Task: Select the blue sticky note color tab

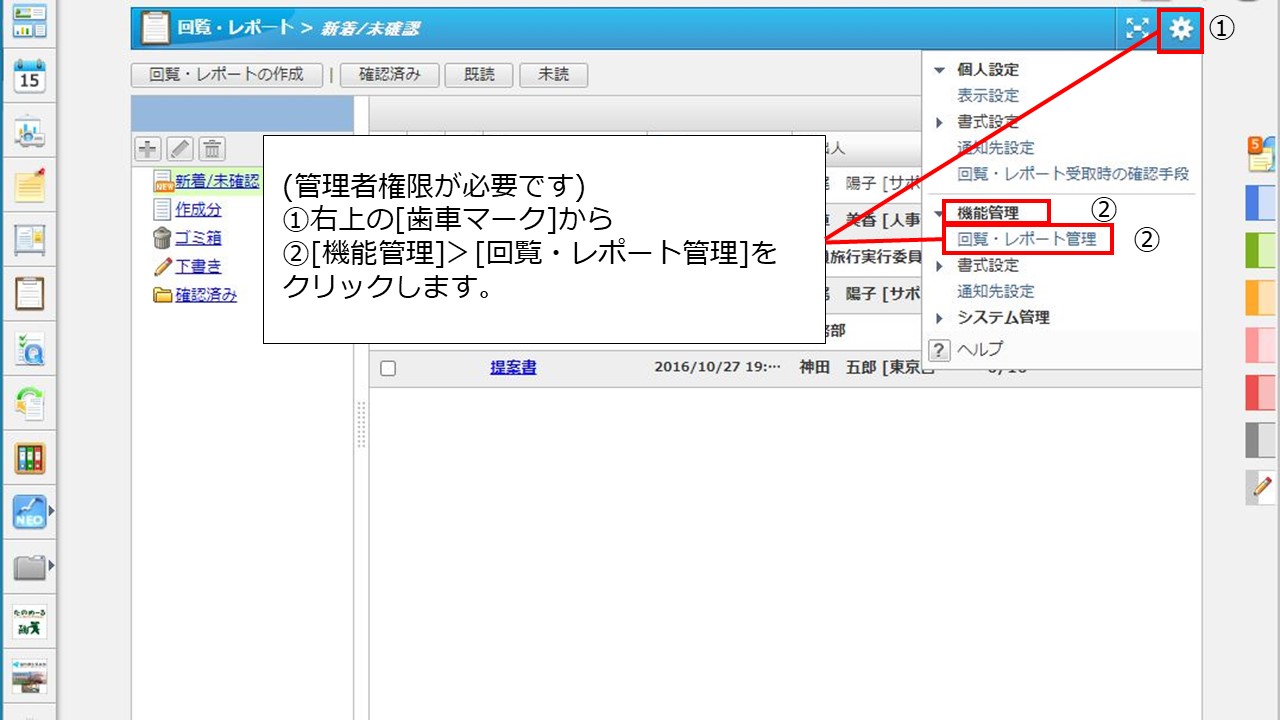Action: 1261,203
